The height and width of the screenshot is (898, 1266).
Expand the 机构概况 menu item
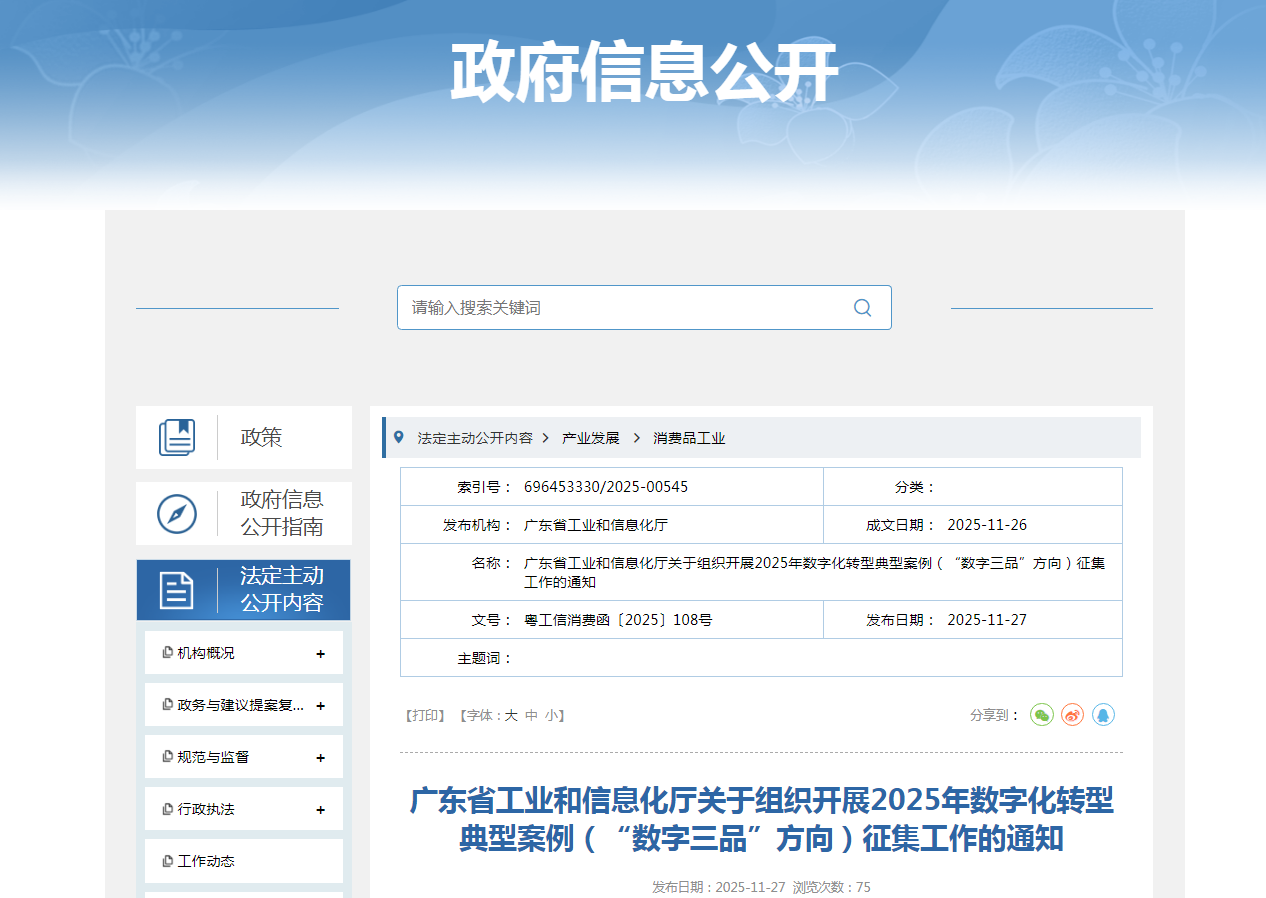coord(320,654)
